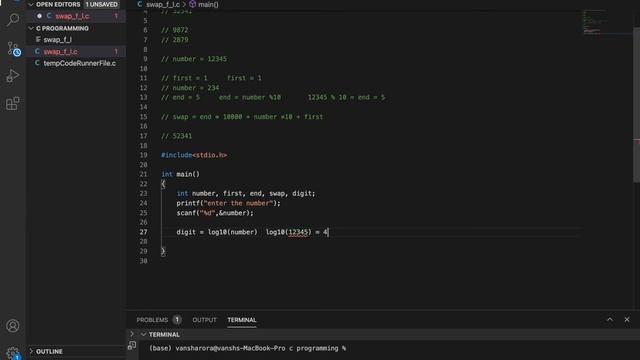This screenshot has width=640, height=360.
Task: Open the Extensions view
Action: 13,103
